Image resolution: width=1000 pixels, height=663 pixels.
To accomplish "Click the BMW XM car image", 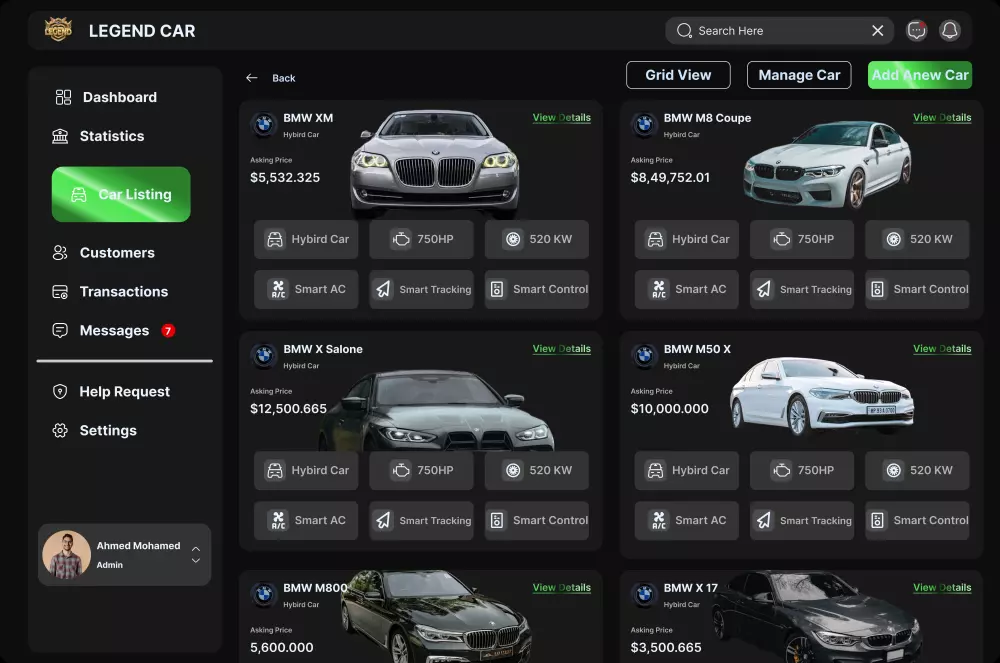I will 435,163.
